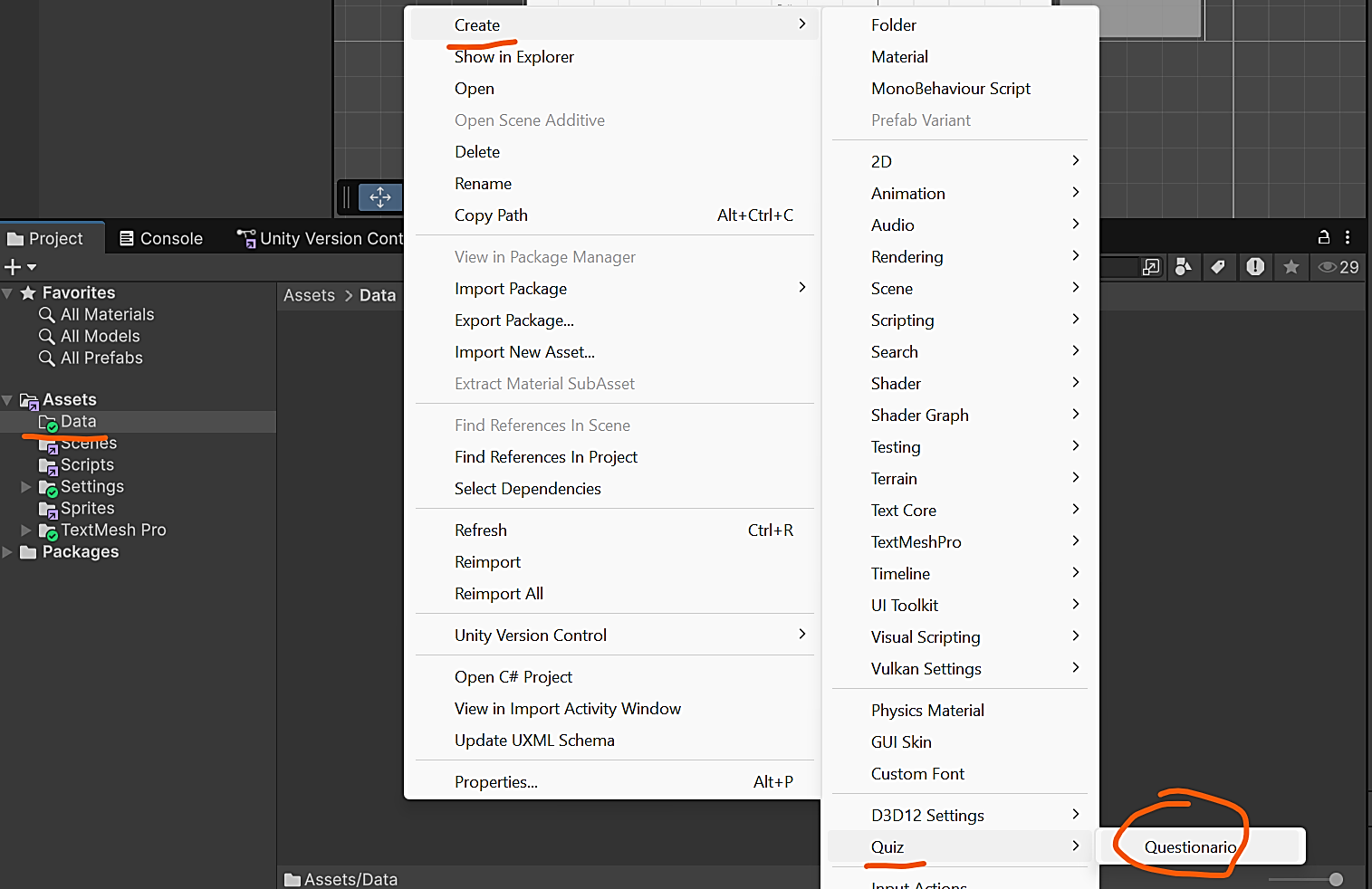This screenshot has height=889, width=1372.
Task: Select the Scripts folder in Assets
Action: point(87,465)
